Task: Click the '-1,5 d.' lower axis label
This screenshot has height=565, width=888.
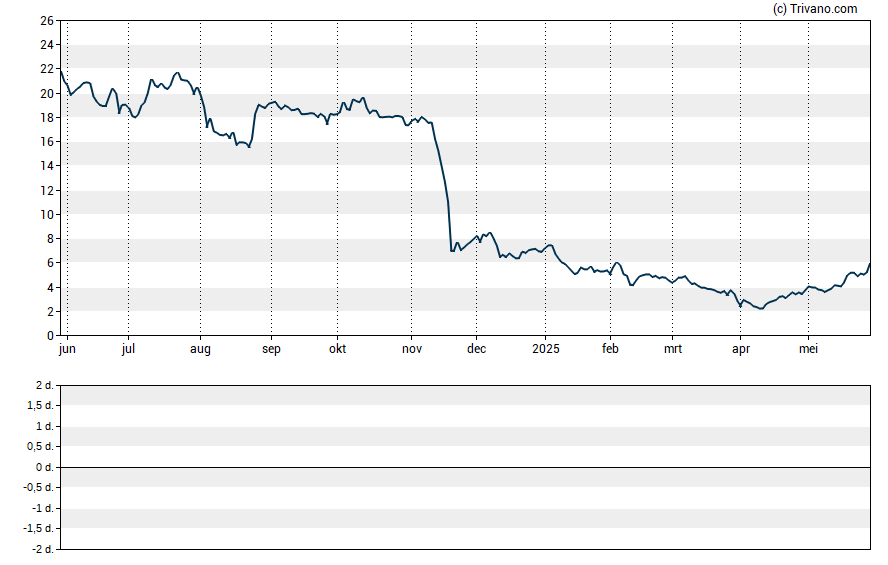Action: [x=39, y=528]
